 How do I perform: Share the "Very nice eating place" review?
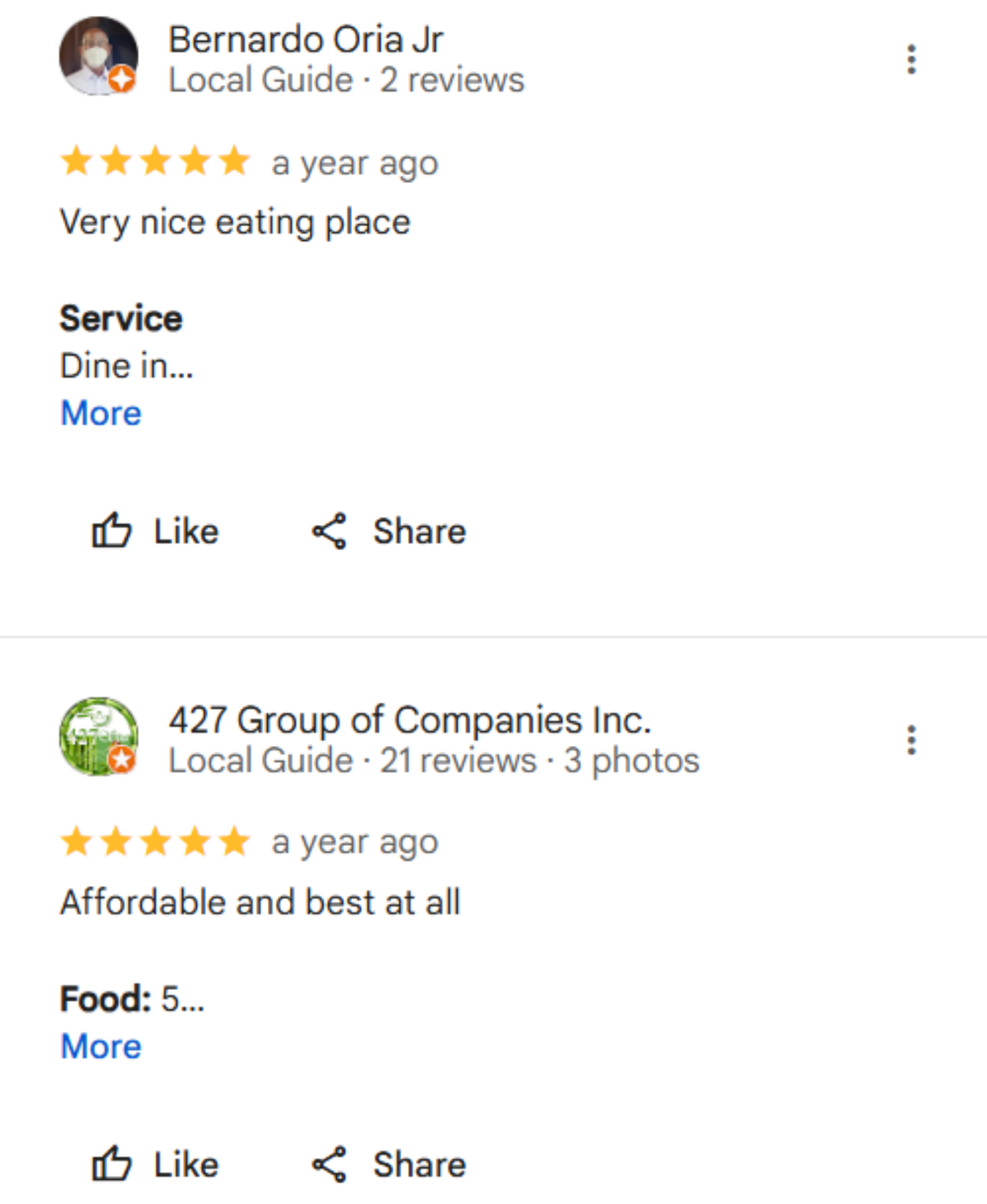pos(389,531)
